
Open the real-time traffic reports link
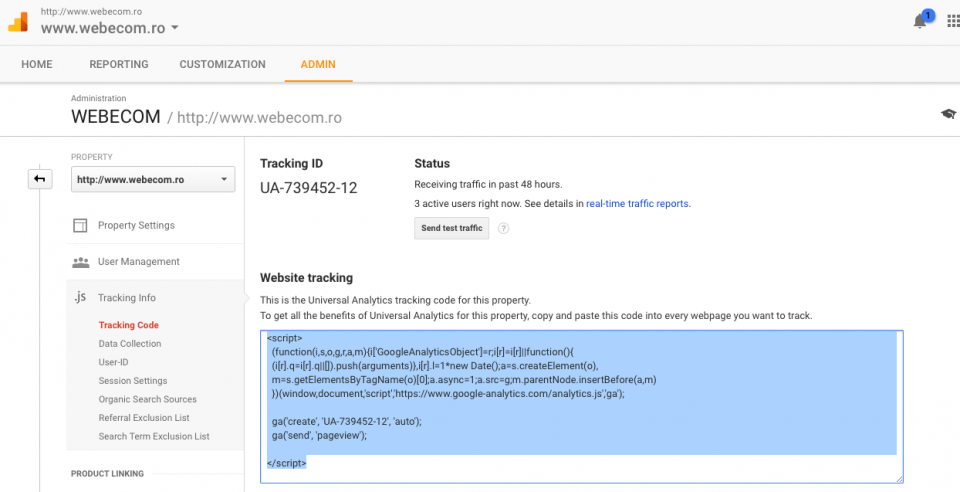pos(637,203)
